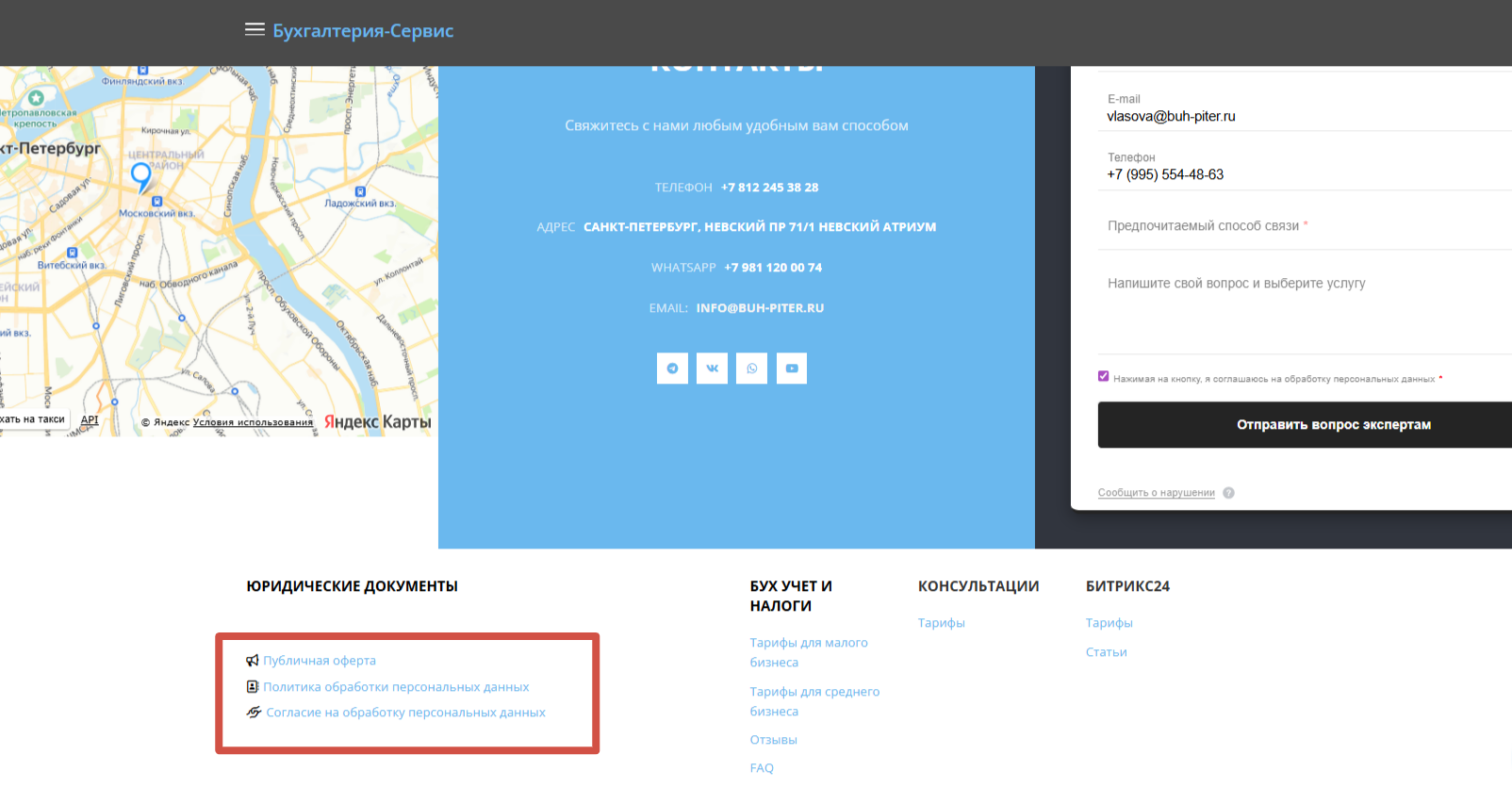1512x804 pixels.
Task: Open the FAQ footer link
Action: (762, 768)
